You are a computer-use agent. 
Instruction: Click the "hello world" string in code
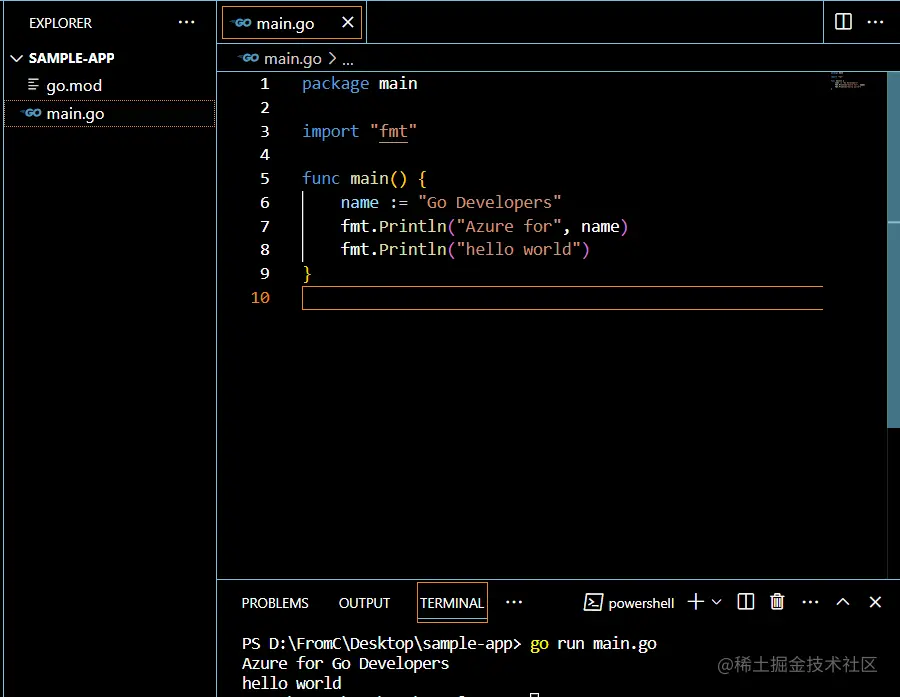[518, 250]
